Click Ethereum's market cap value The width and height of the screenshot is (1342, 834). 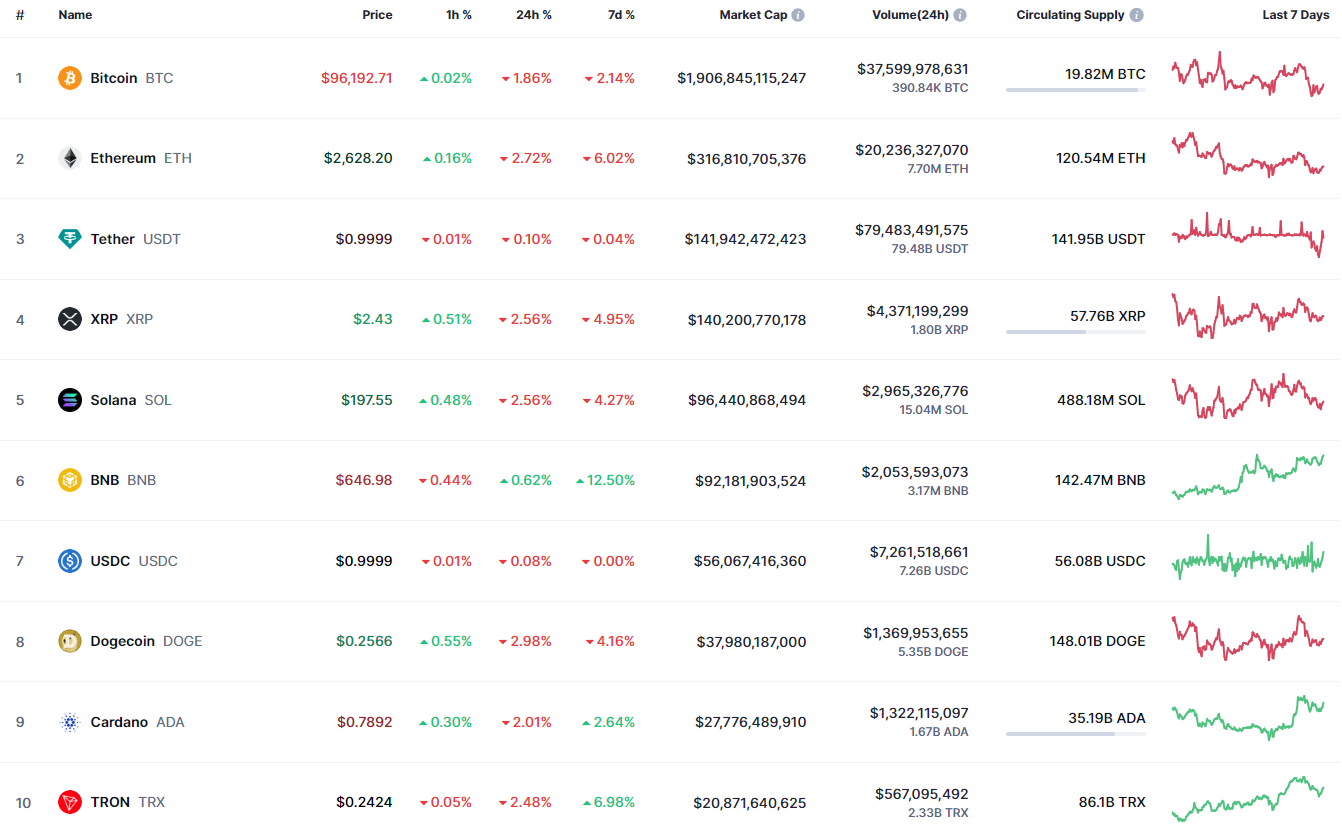(746, 159)
